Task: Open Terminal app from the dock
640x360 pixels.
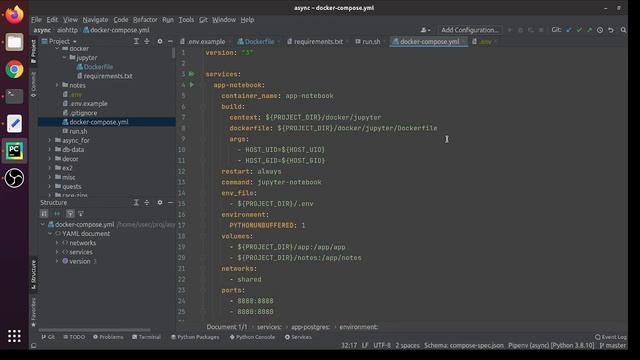Action: pyautogui.click(x=14, y=96)
